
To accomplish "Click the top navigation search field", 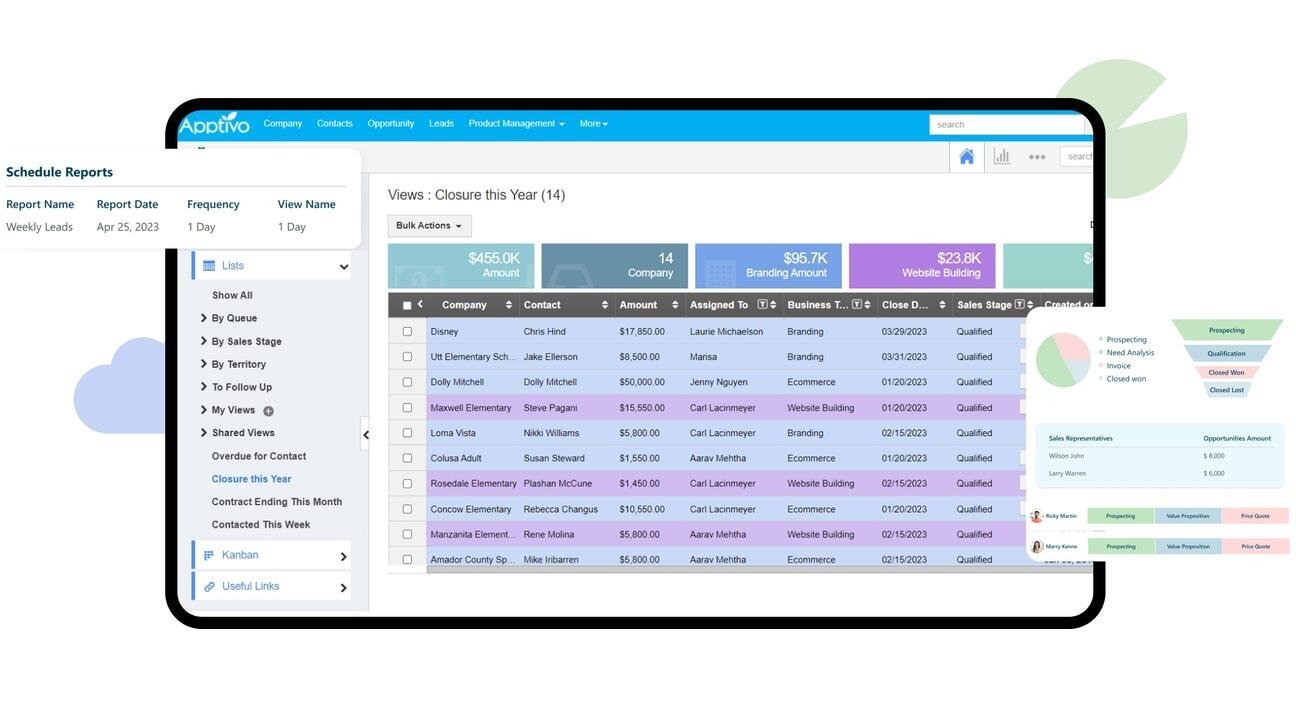I will [1005, 125].
